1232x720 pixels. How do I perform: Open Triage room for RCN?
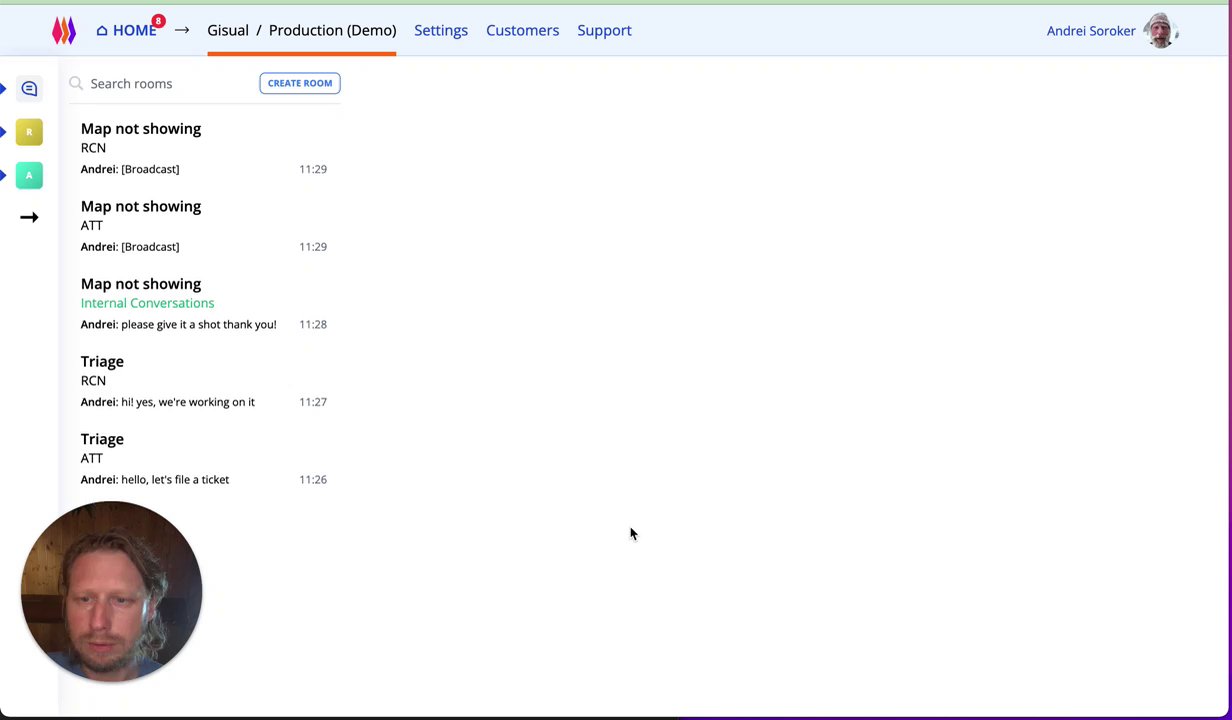pos(204,381)
